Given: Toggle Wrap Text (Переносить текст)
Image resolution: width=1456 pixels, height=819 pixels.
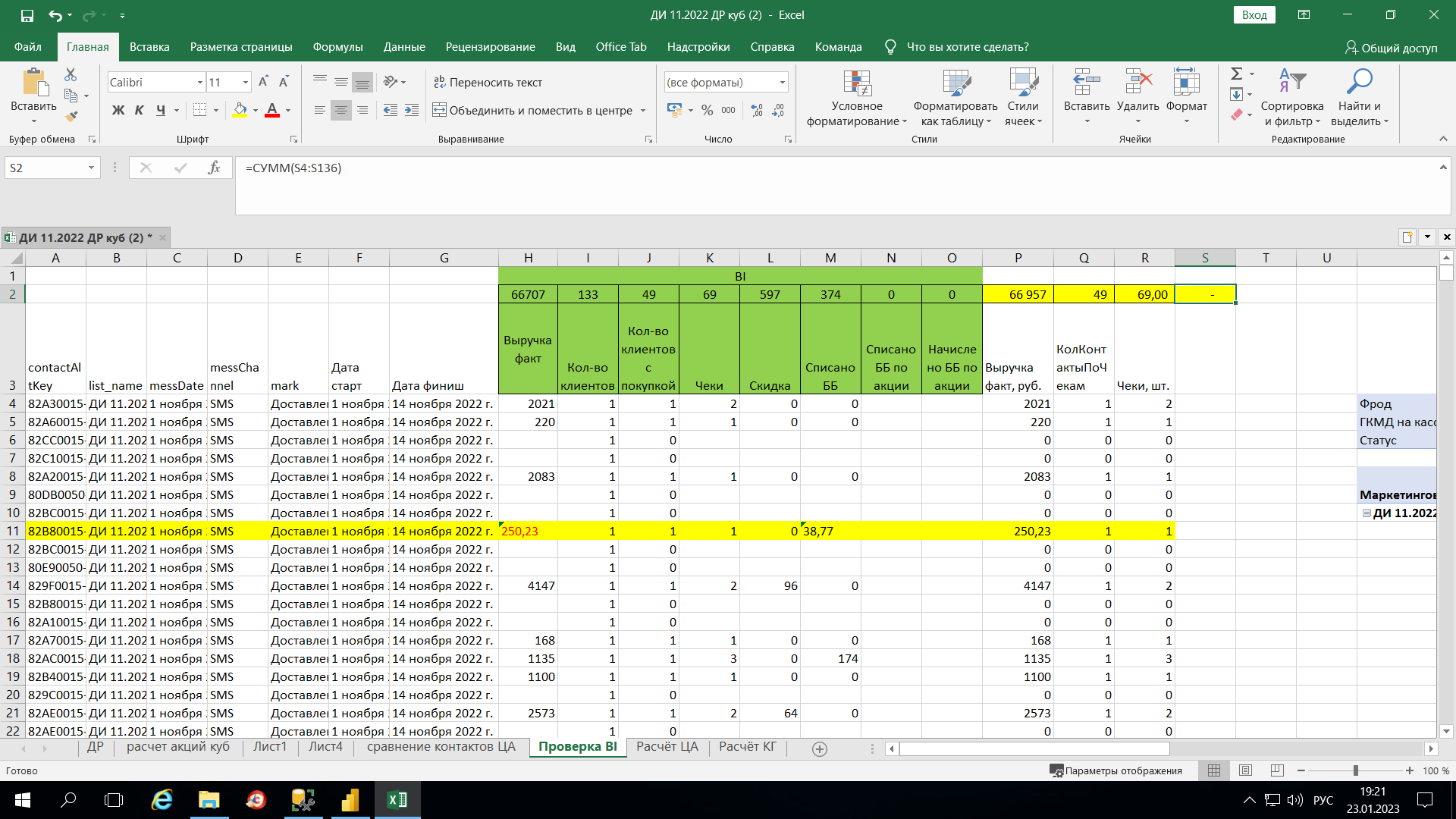Looking at the screenshot, I should pos(488,82).
